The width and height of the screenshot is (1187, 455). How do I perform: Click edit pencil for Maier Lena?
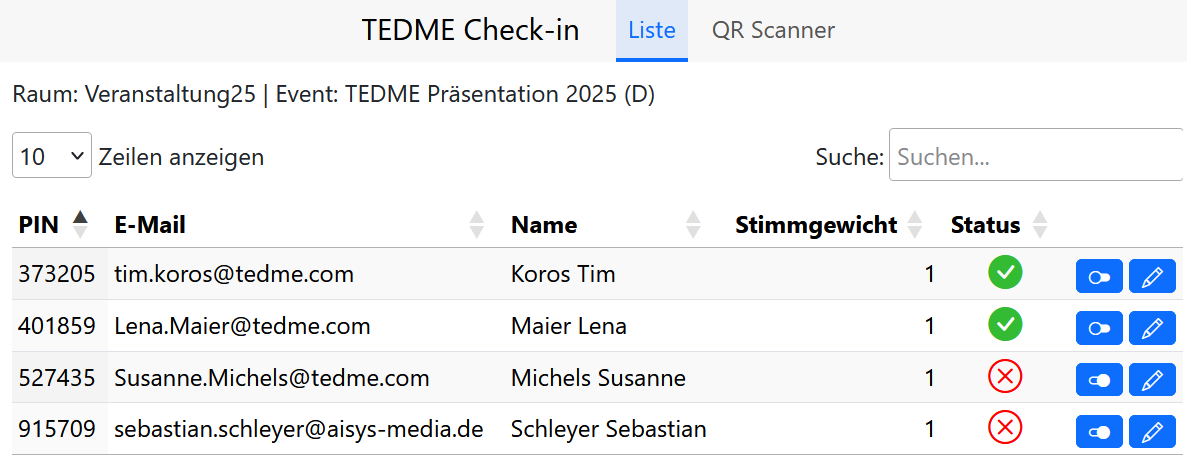(1152, 327)
